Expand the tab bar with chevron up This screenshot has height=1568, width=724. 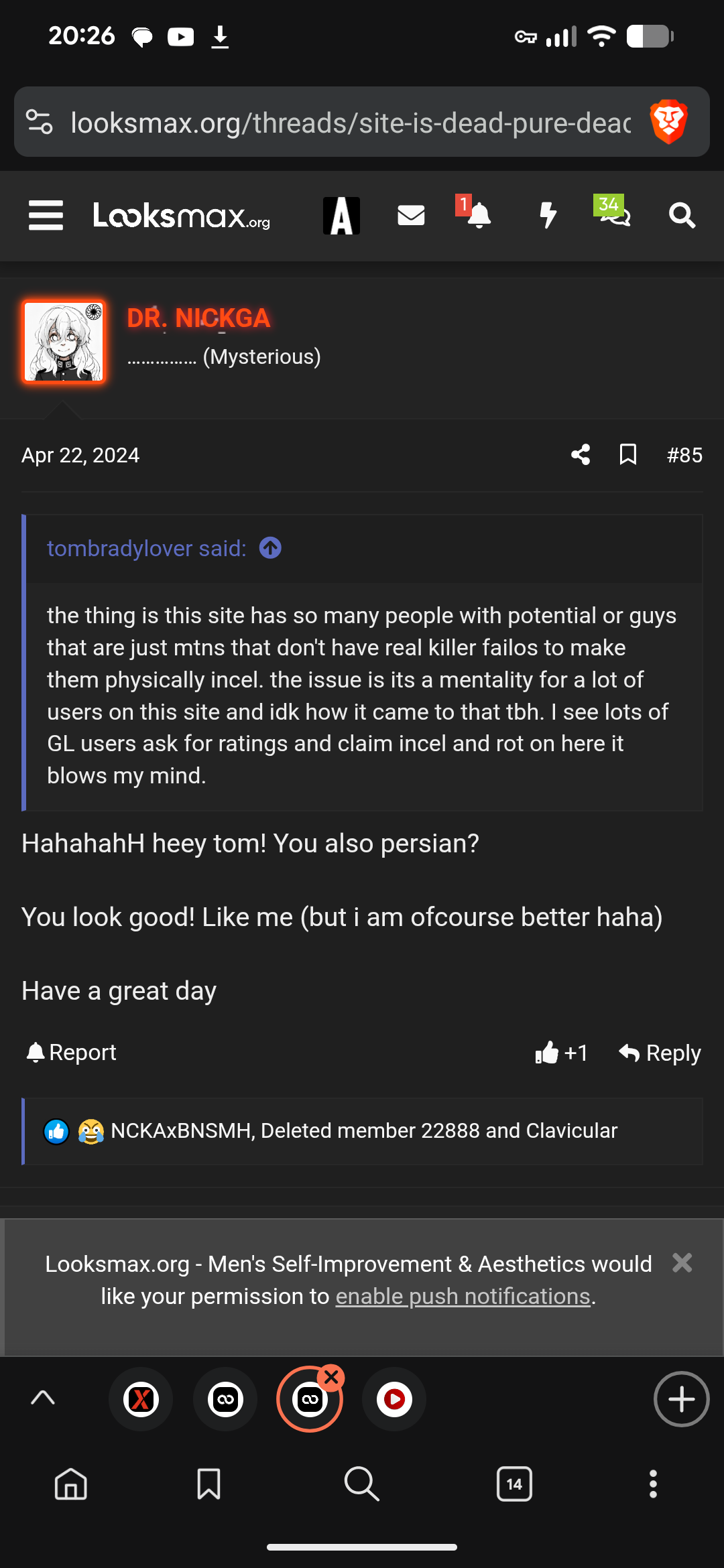43,1398
